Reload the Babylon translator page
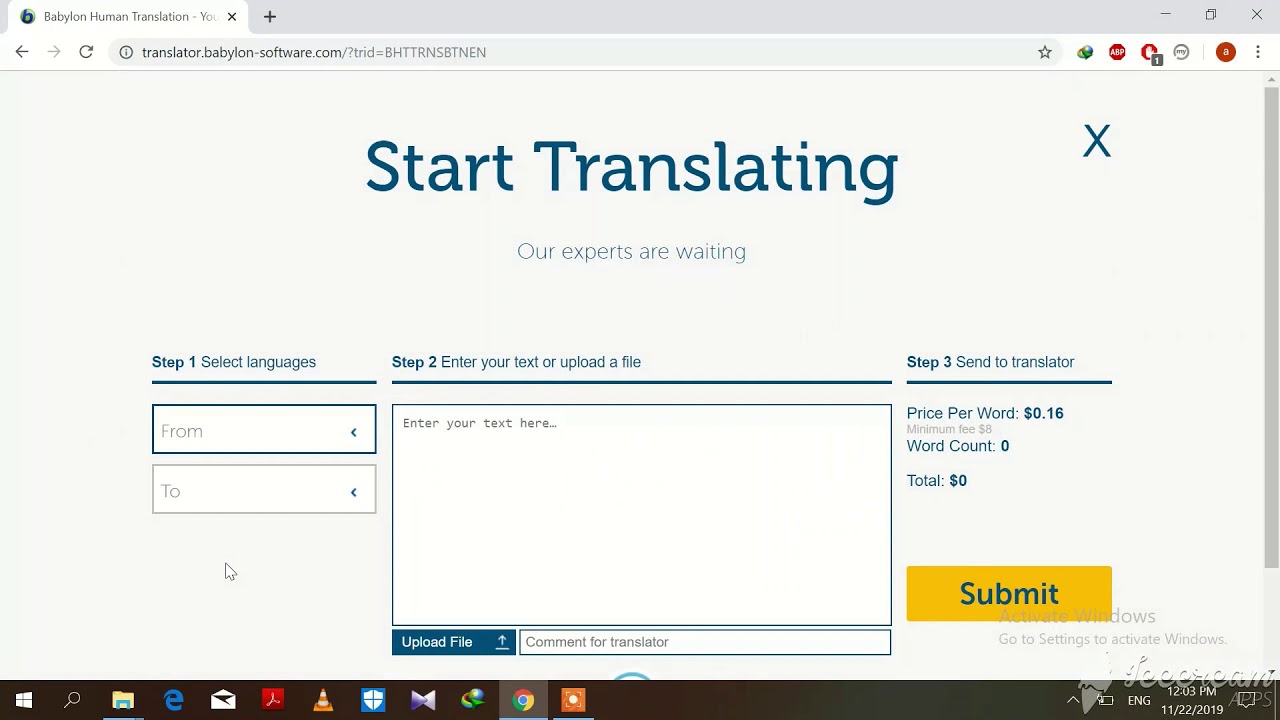Viewport: 1280px width, 720px height. click(x=86, y=52)
